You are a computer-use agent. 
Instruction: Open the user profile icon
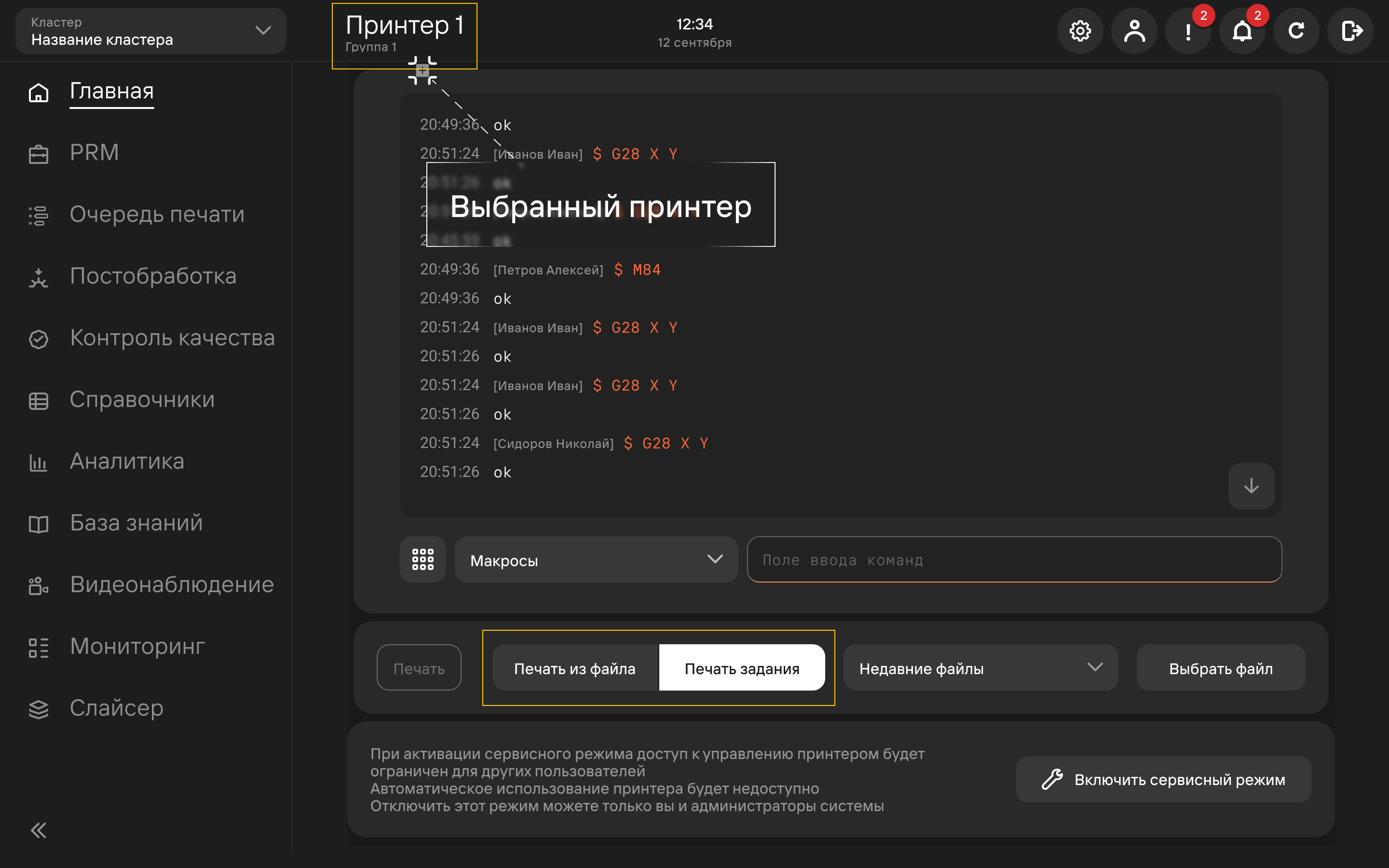click(1134, 31)
